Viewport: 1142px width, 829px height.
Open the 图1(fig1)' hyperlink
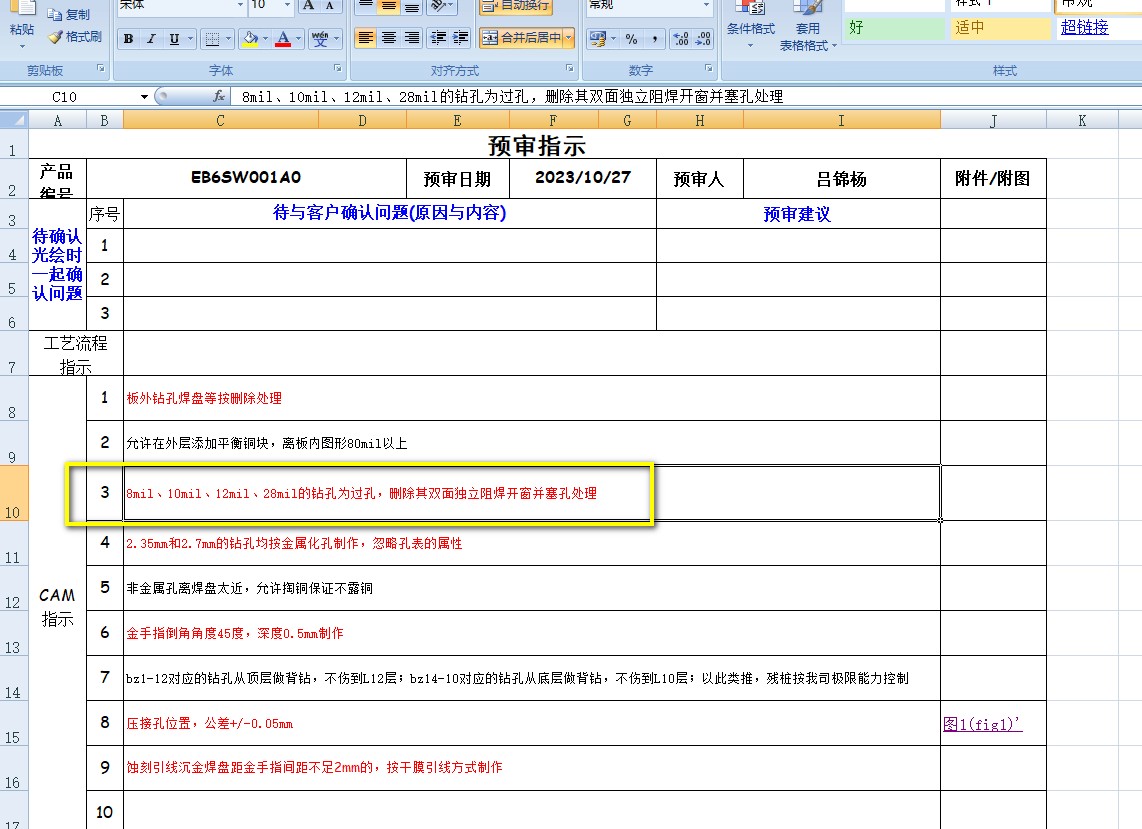(x=982, y=724)
